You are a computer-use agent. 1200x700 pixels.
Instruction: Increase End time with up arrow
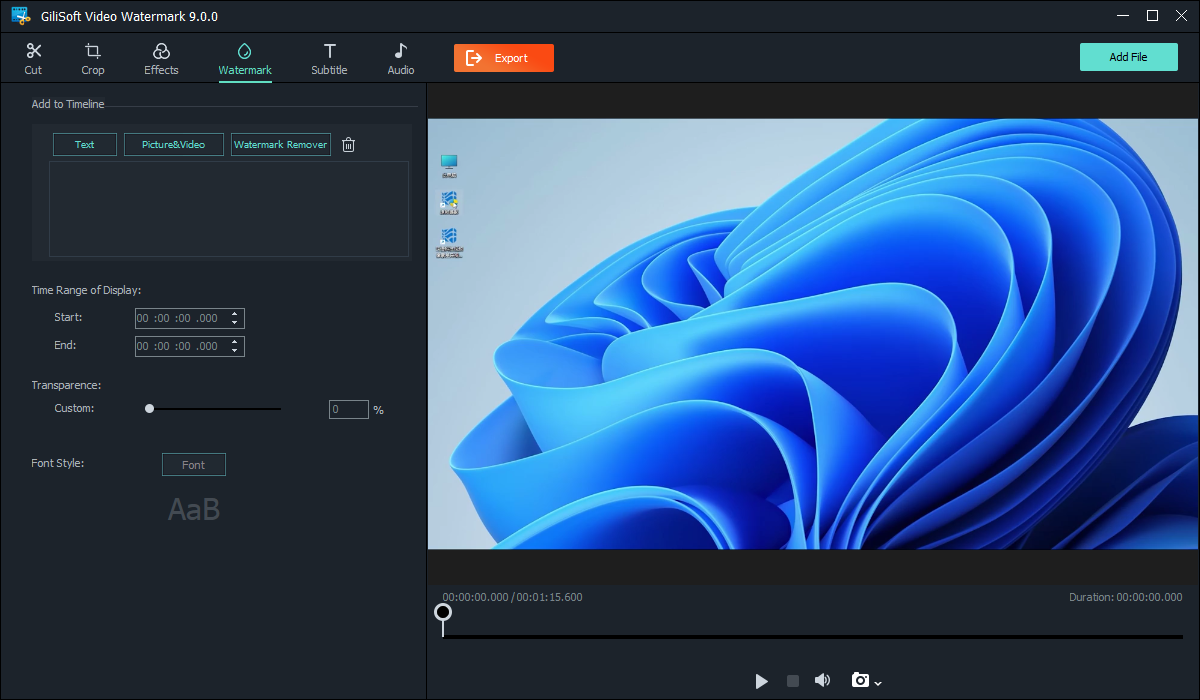[x=235, y=342]
